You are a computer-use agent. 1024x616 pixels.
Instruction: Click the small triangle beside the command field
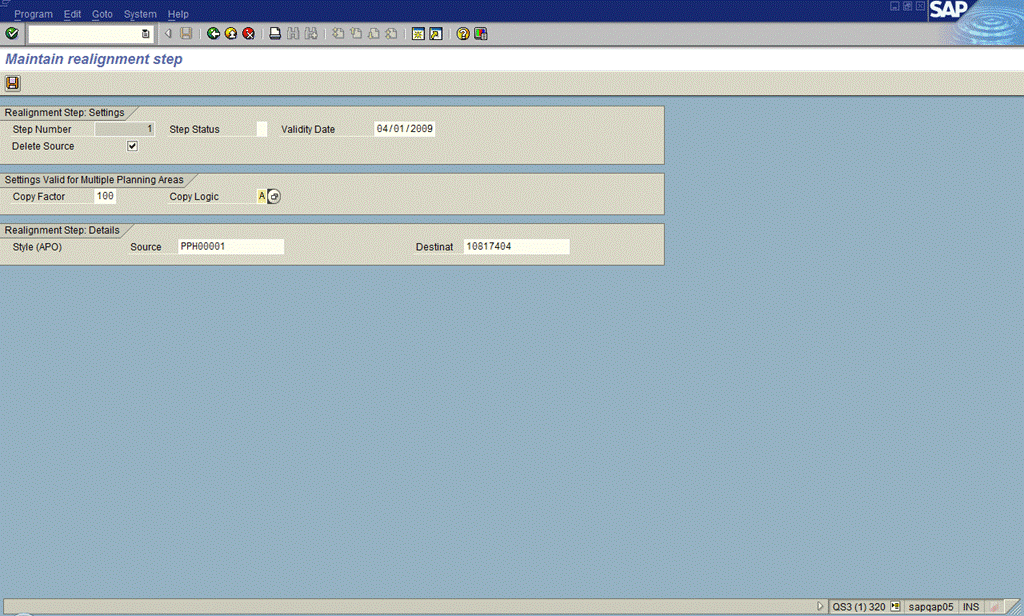(x=168, y=33)
